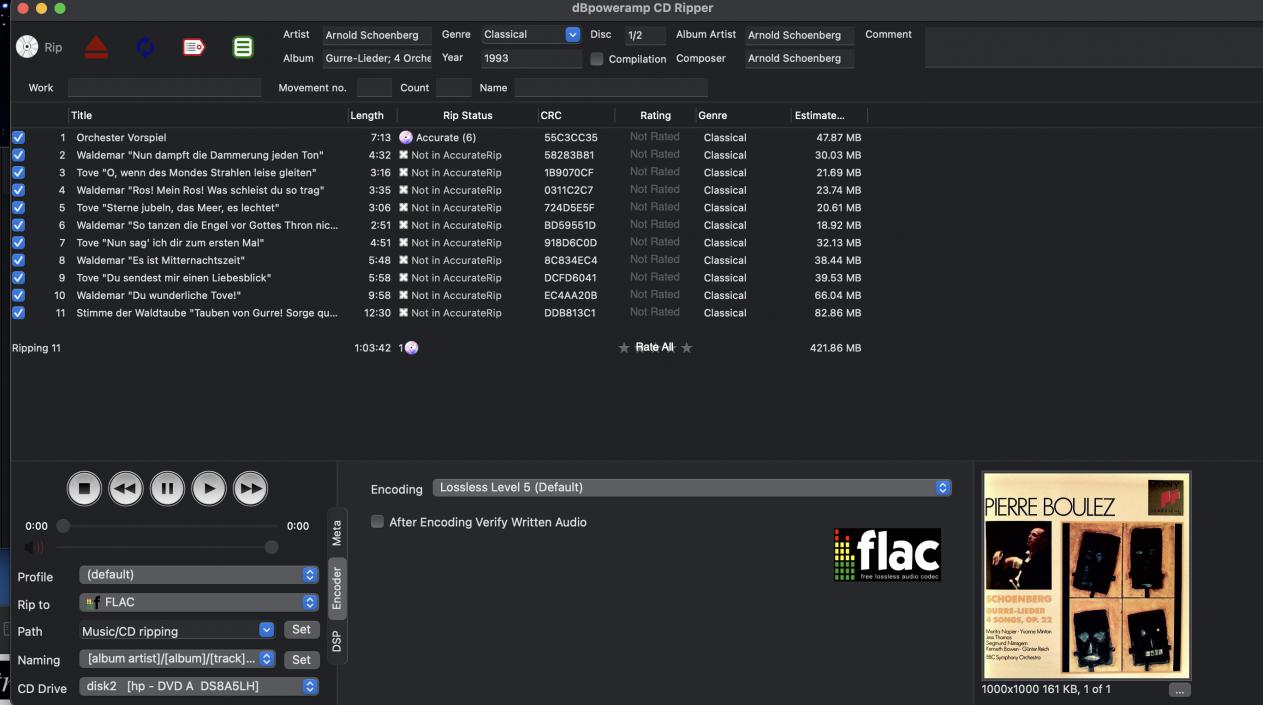Click the Set button next to Path
Image resolution: width=1263 pixels, height=705 pixels.
[x=301, y=630]
